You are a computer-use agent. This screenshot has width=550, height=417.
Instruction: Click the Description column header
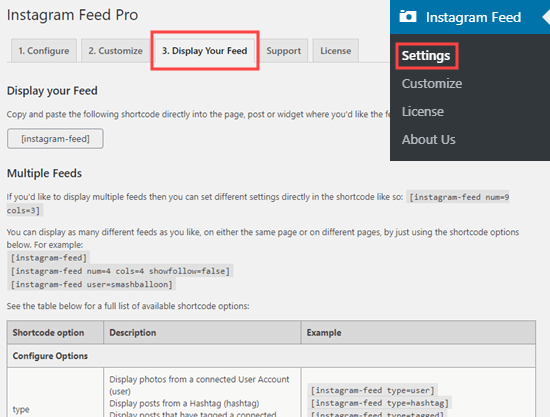133,332
